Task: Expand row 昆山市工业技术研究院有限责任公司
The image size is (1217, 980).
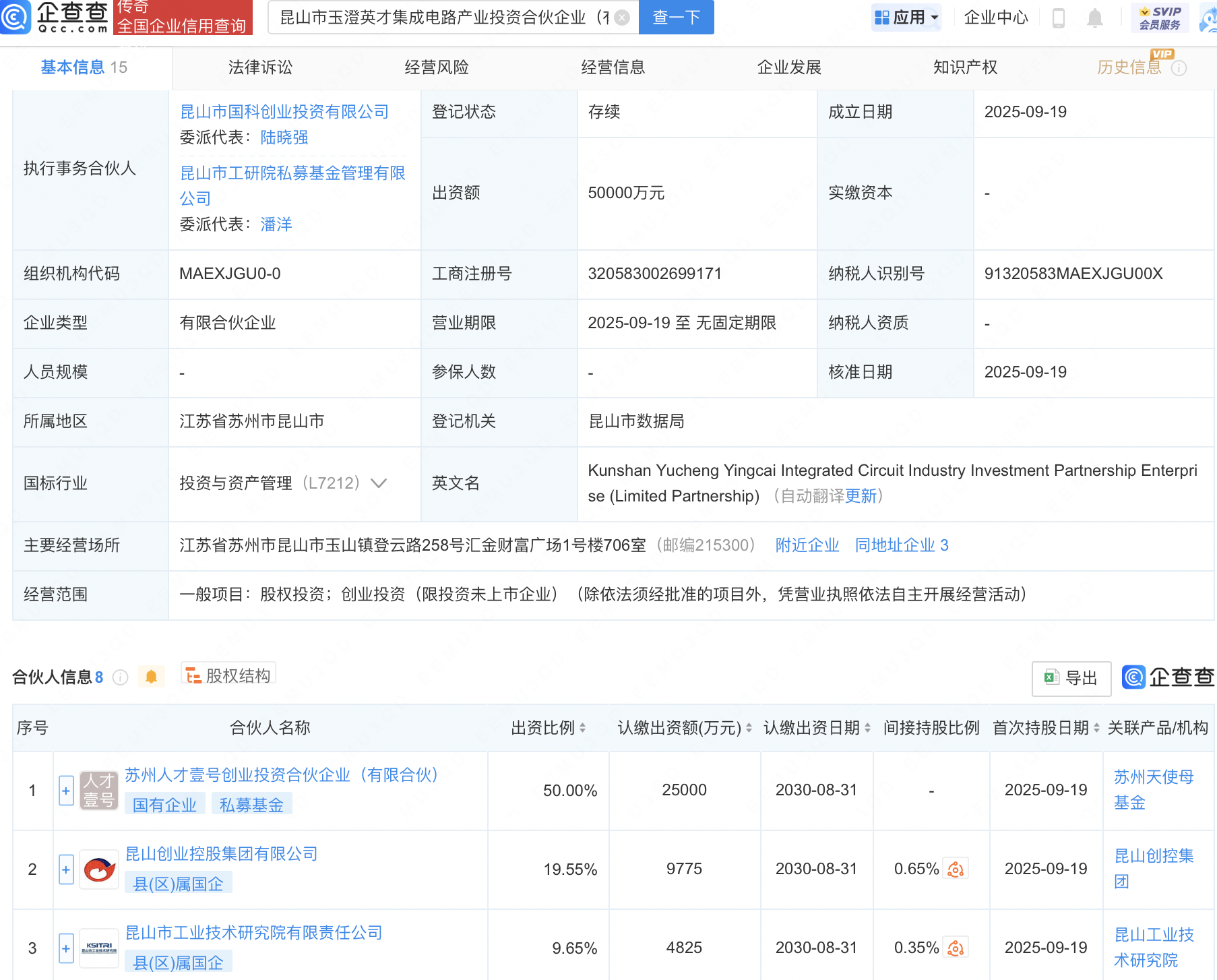Action: point(66,948)
